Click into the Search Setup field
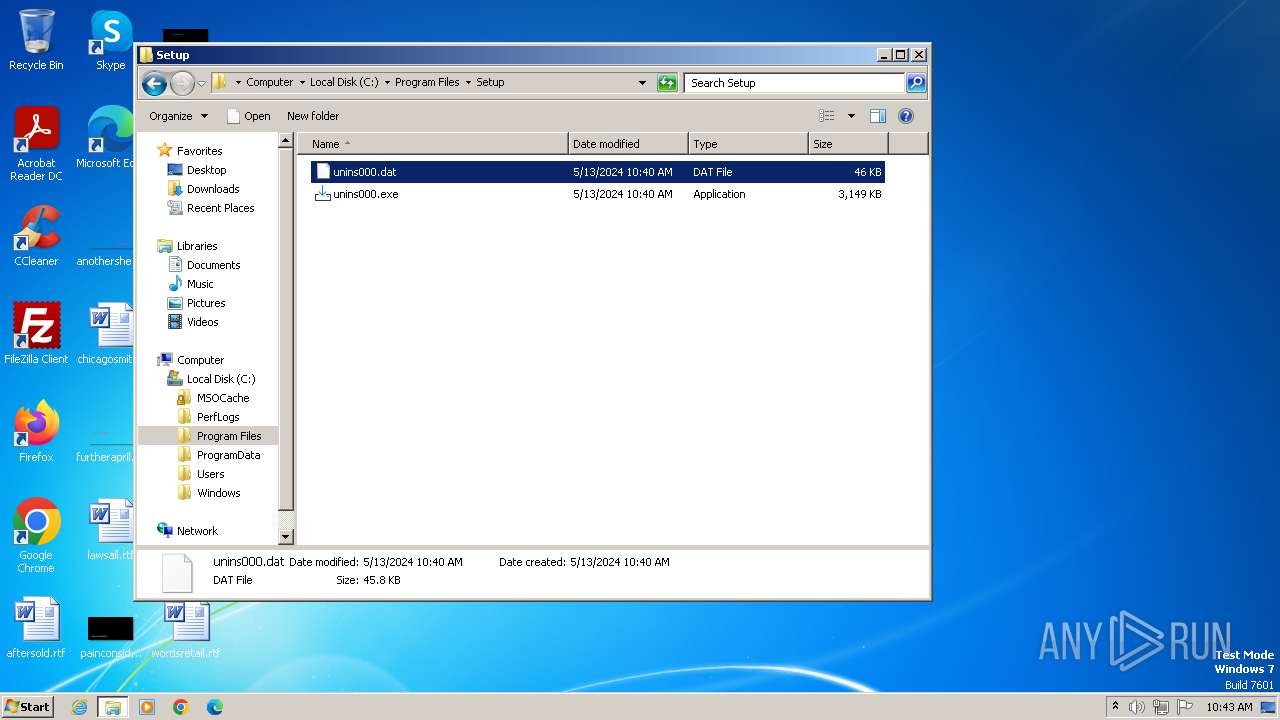 point(795,83)
